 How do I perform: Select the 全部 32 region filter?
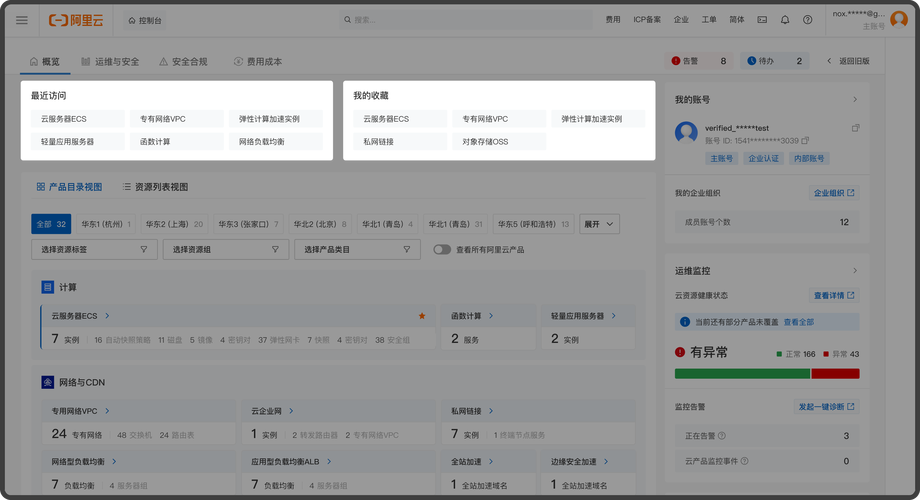coord(51,224)
